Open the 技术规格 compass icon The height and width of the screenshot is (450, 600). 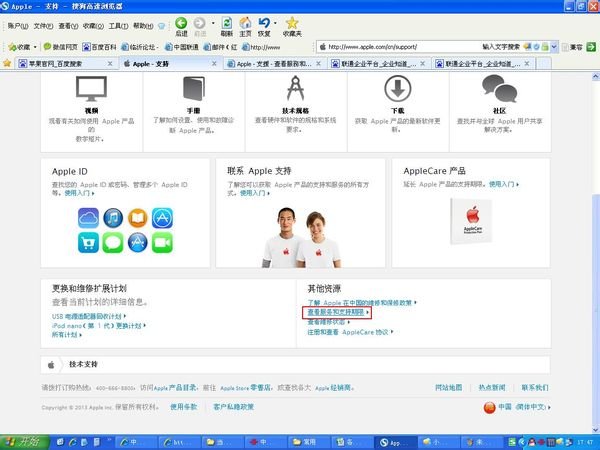295,88
